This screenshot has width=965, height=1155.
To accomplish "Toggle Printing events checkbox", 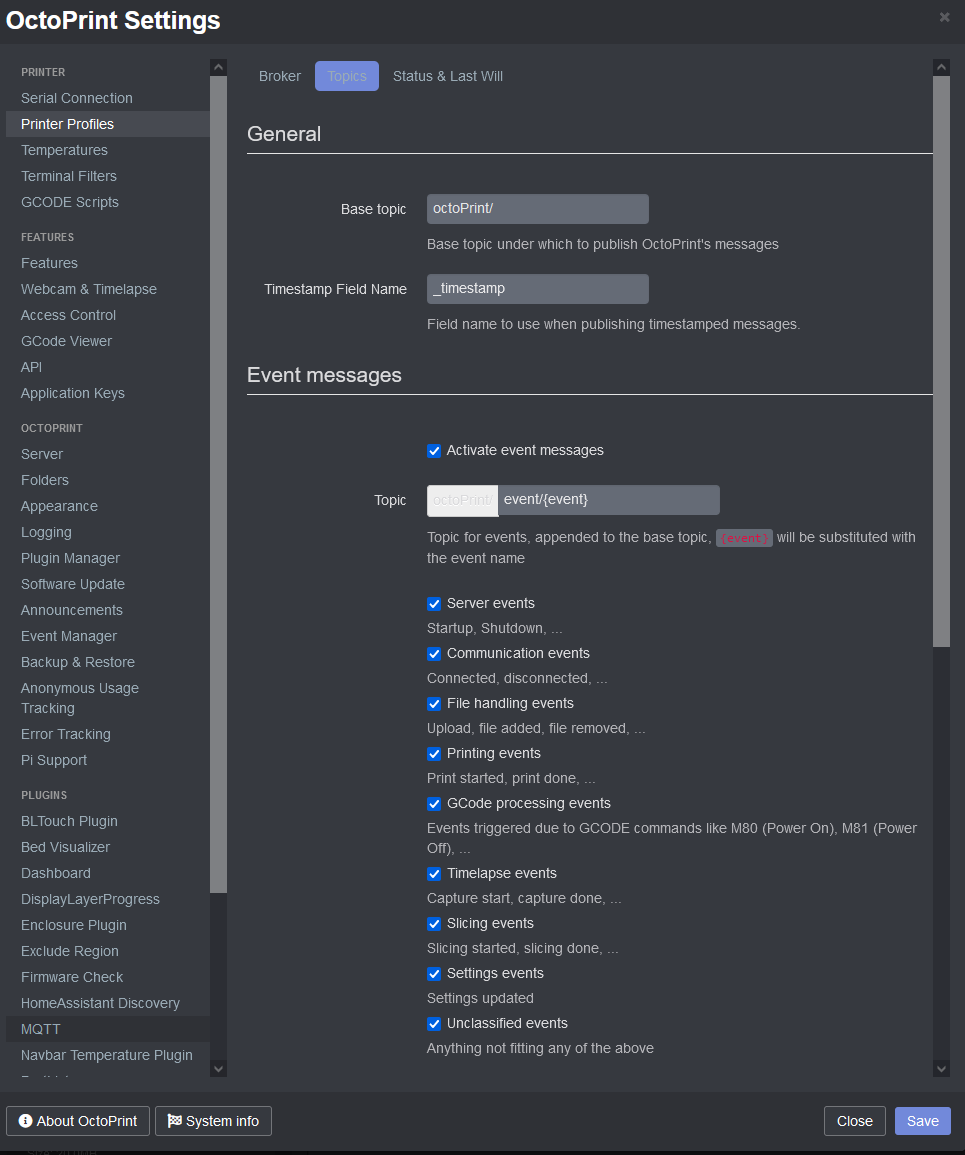I will tap(434, 754).
